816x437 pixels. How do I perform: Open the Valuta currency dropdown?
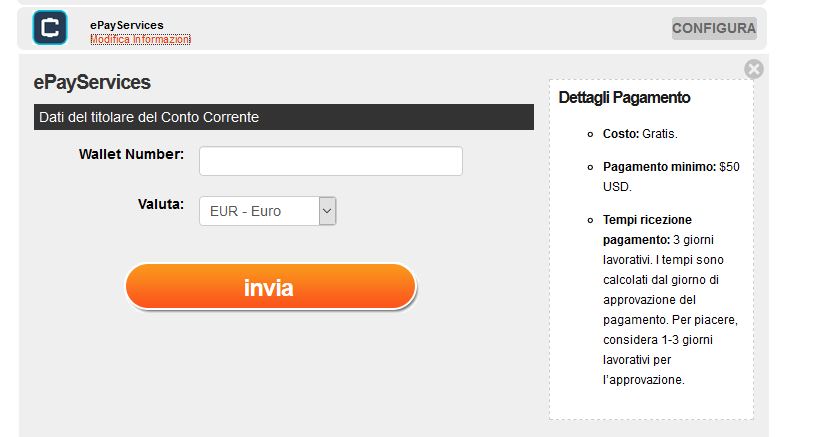point(259,211)
